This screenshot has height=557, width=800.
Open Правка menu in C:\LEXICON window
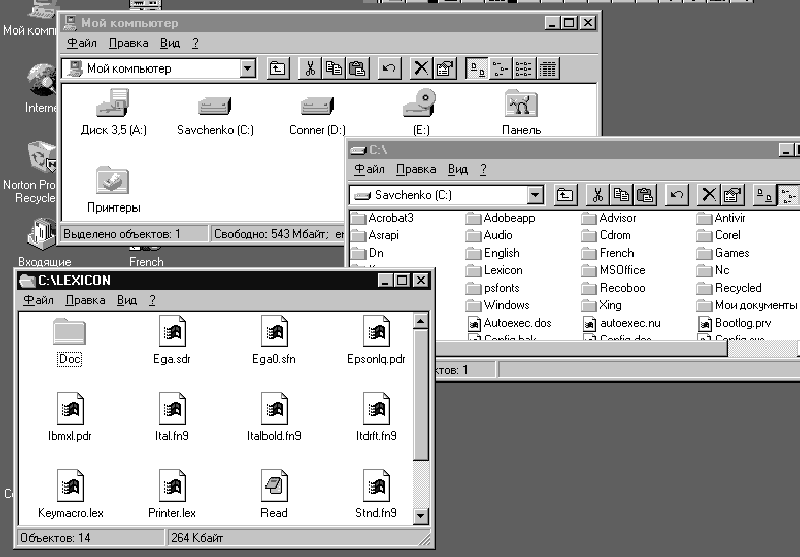[x=85, y=300]
